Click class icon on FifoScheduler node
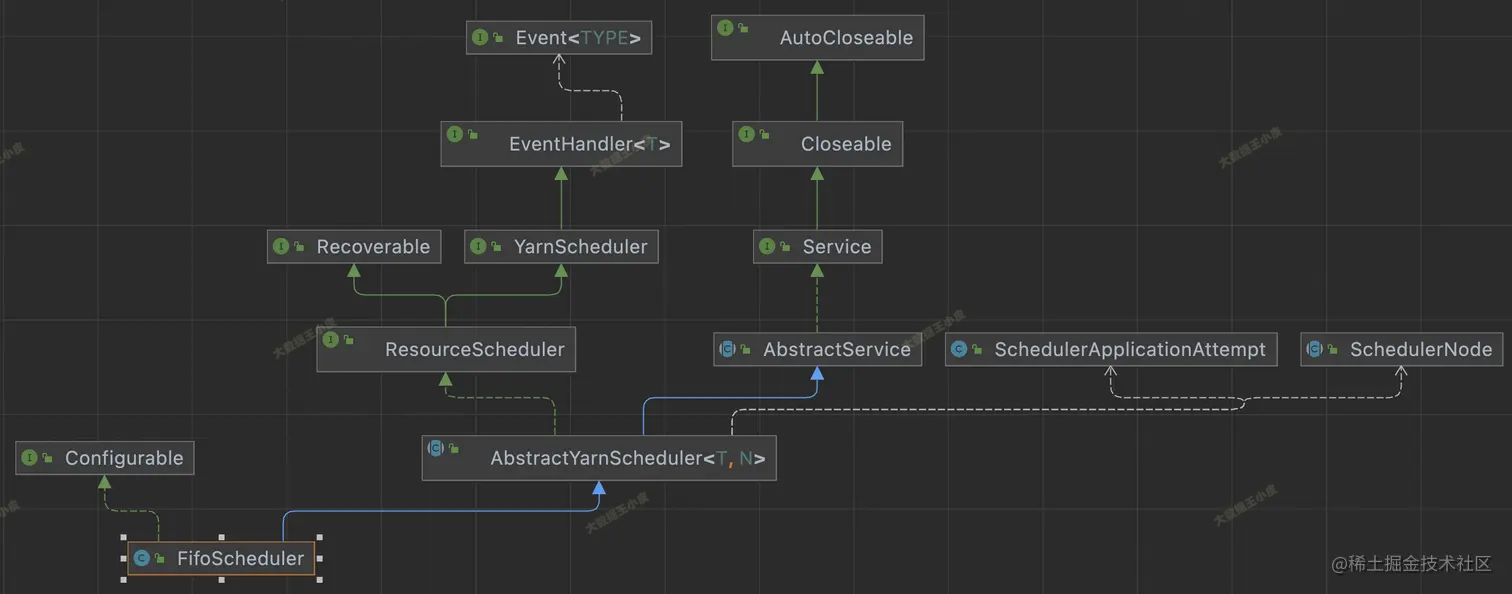The image size is (1512, 594). coord(141,558)
